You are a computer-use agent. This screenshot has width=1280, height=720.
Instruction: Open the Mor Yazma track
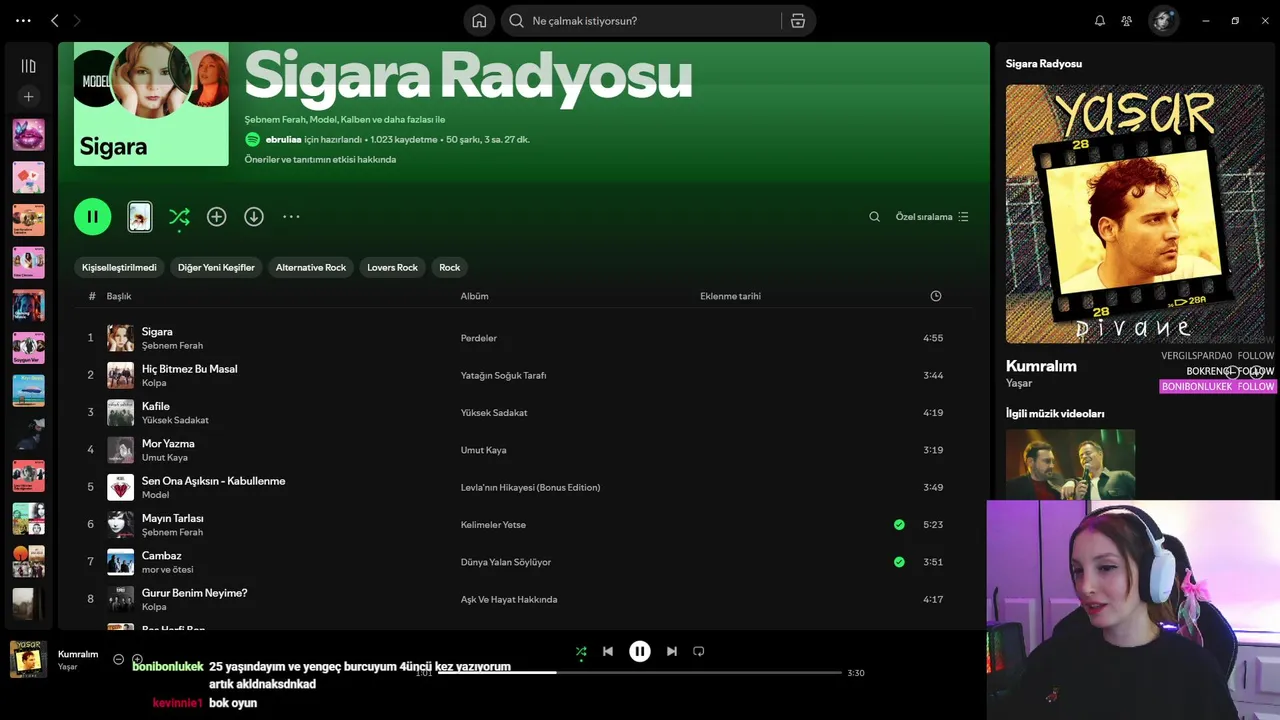coord(168,443)
